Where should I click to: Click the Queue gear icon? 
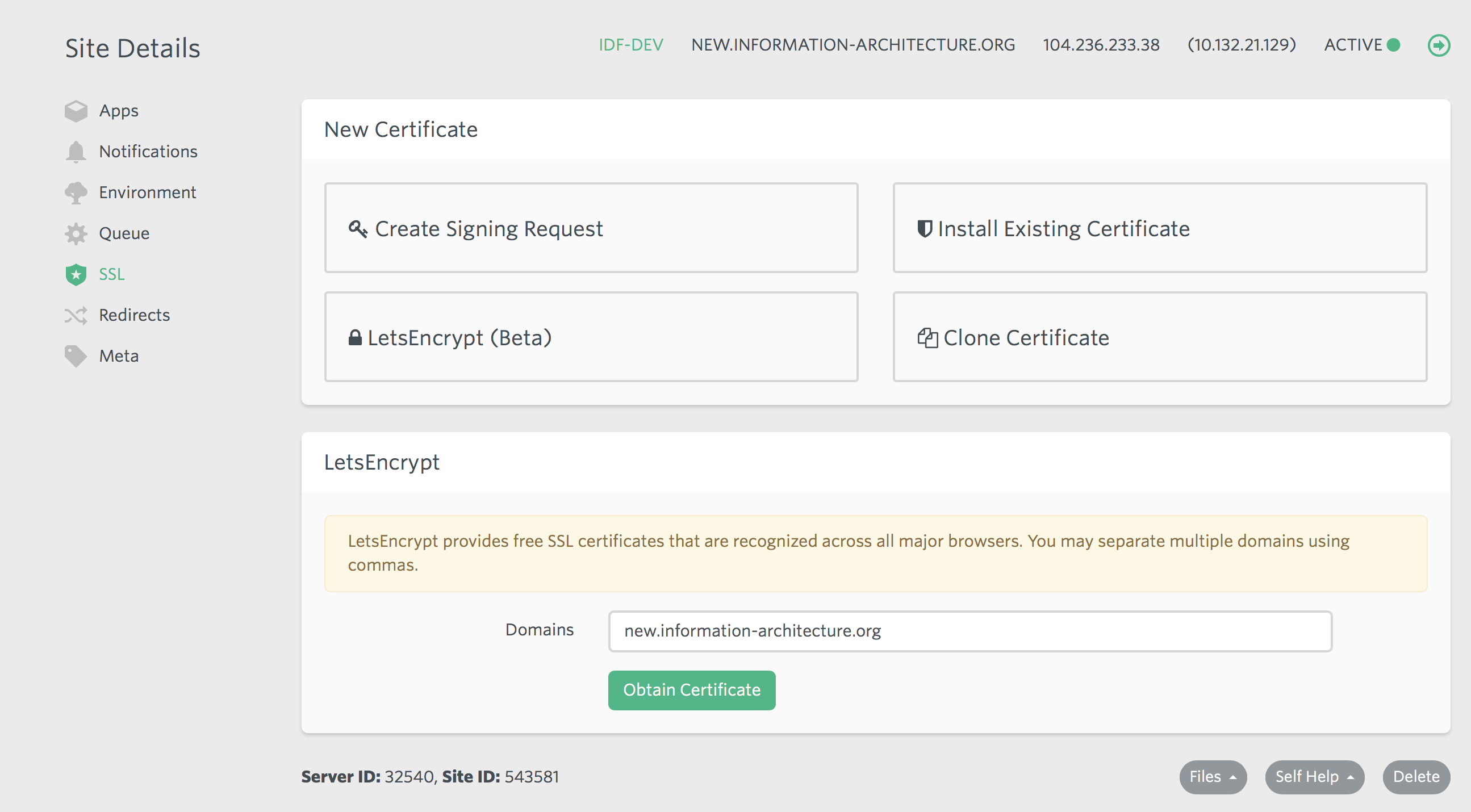(x=76, y=233)
